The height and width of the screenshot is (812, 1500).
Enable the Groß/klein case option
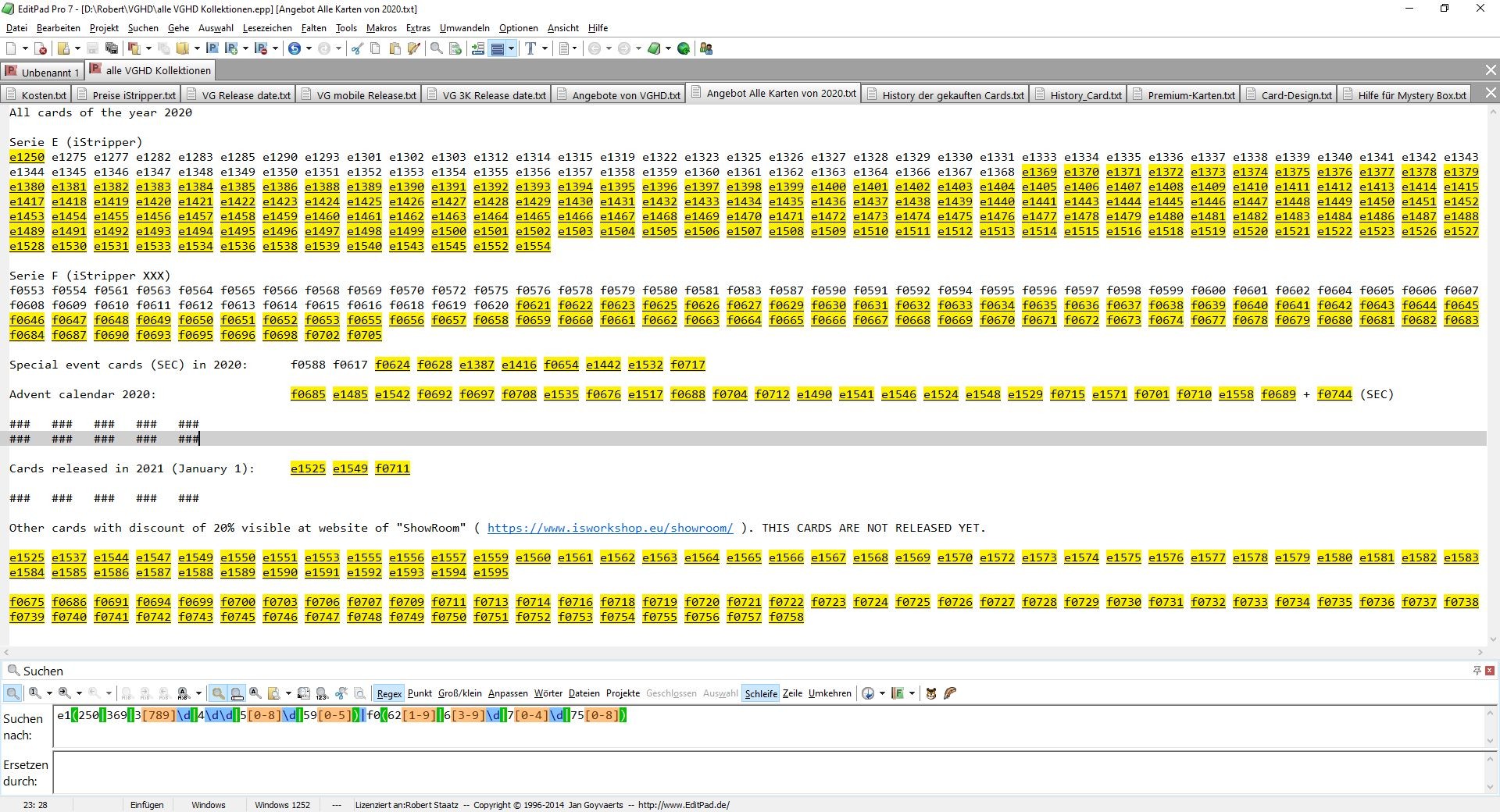pos(459,693)
